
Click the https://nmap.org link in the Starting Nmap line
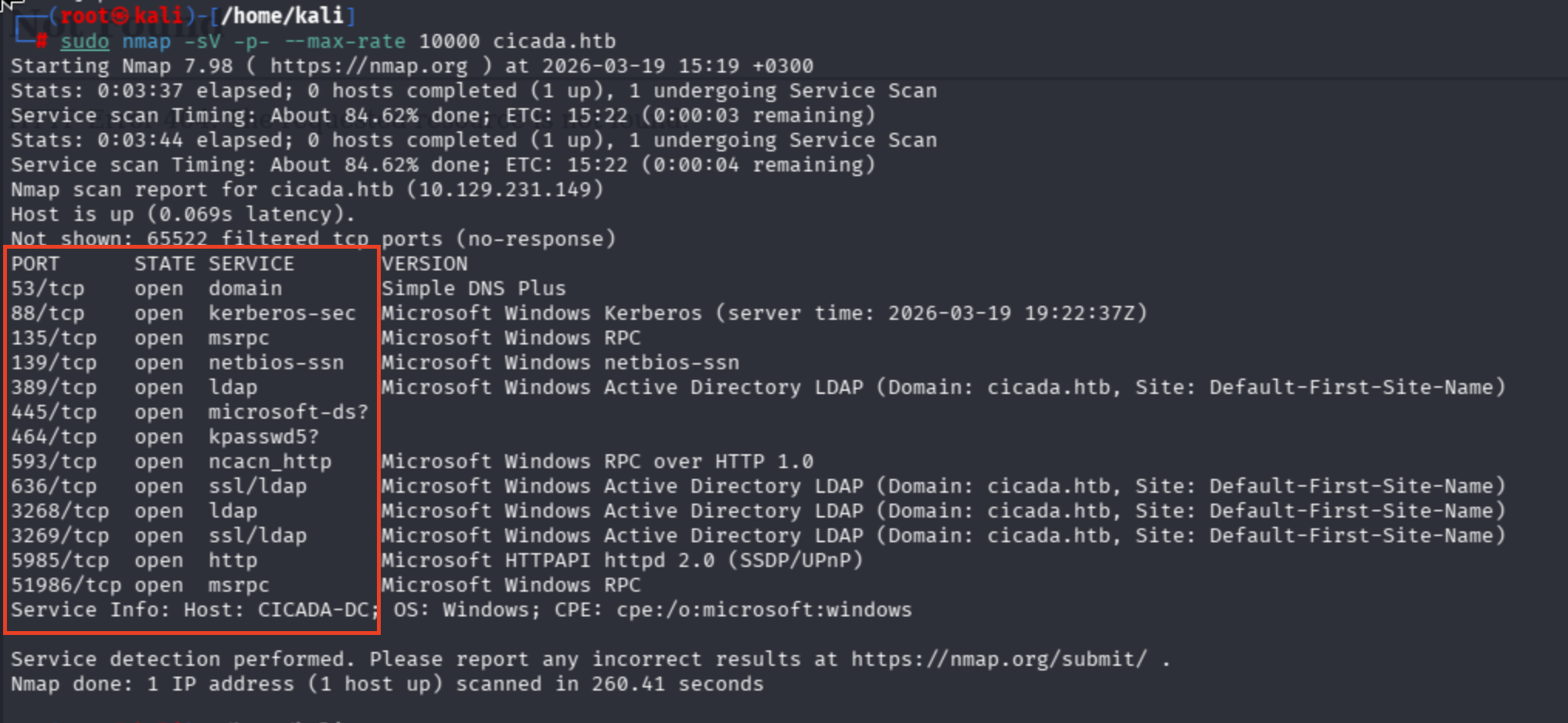coord(368,66)
